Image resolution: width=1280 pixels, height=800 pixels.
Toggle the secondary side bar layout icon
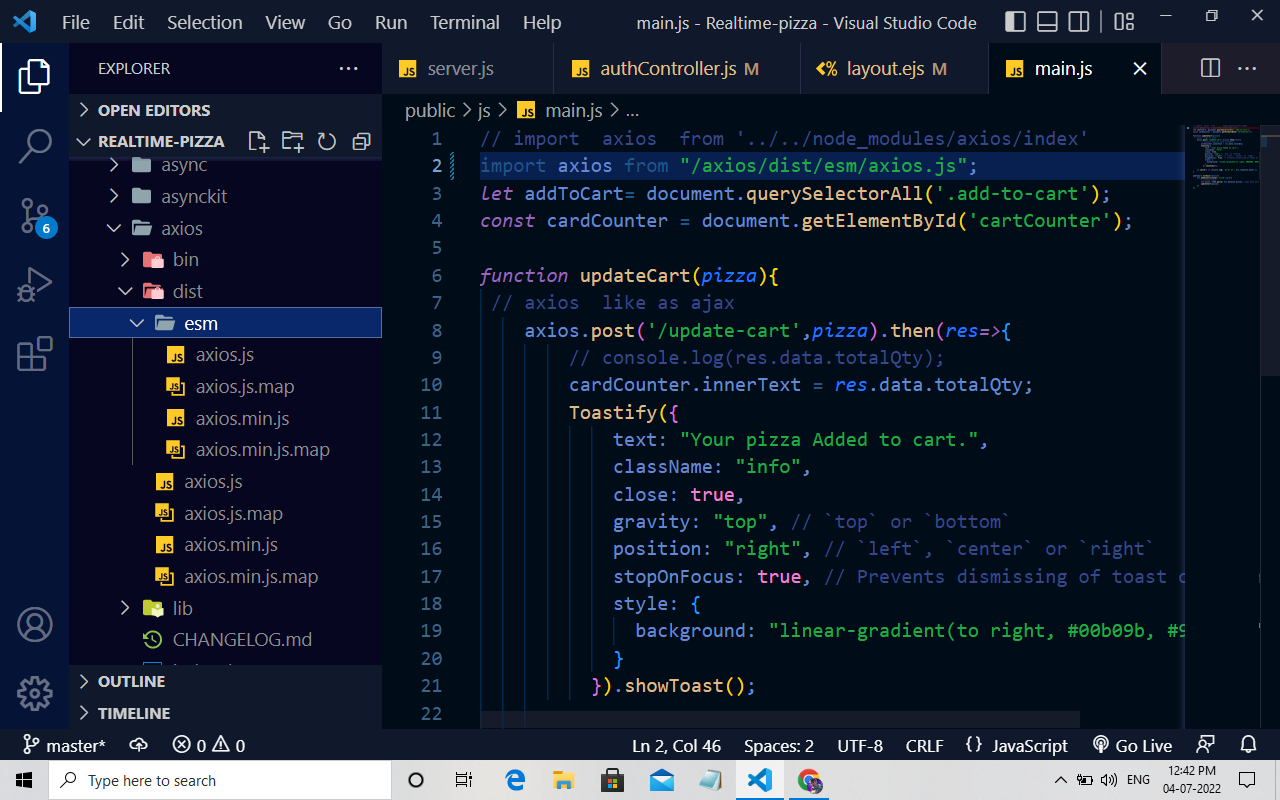point(1079,22)
